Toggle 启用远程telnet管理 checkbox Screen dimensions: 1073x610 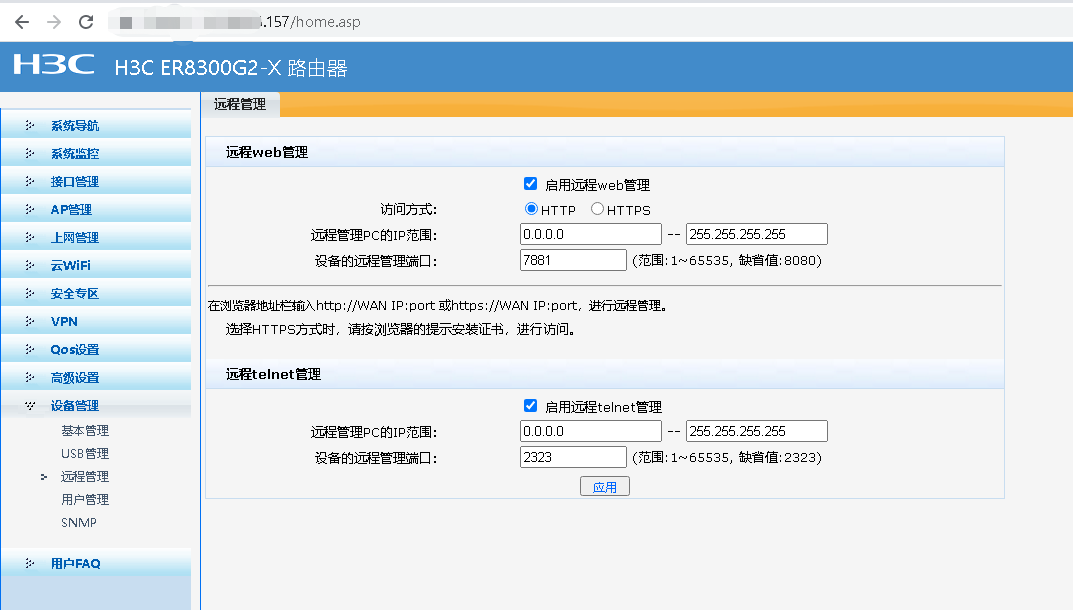tap(530, 405)
